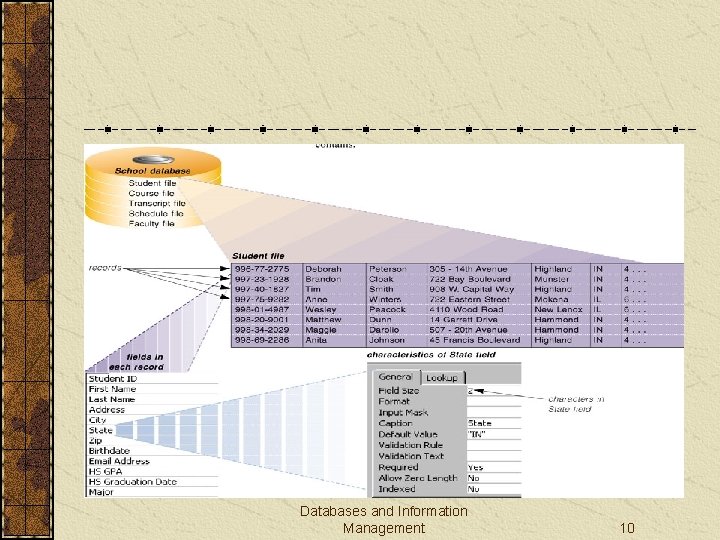This screenshot has width=720, height=540.
Task: Click first name "Brandon" in Student file
Action: [324, 279]
